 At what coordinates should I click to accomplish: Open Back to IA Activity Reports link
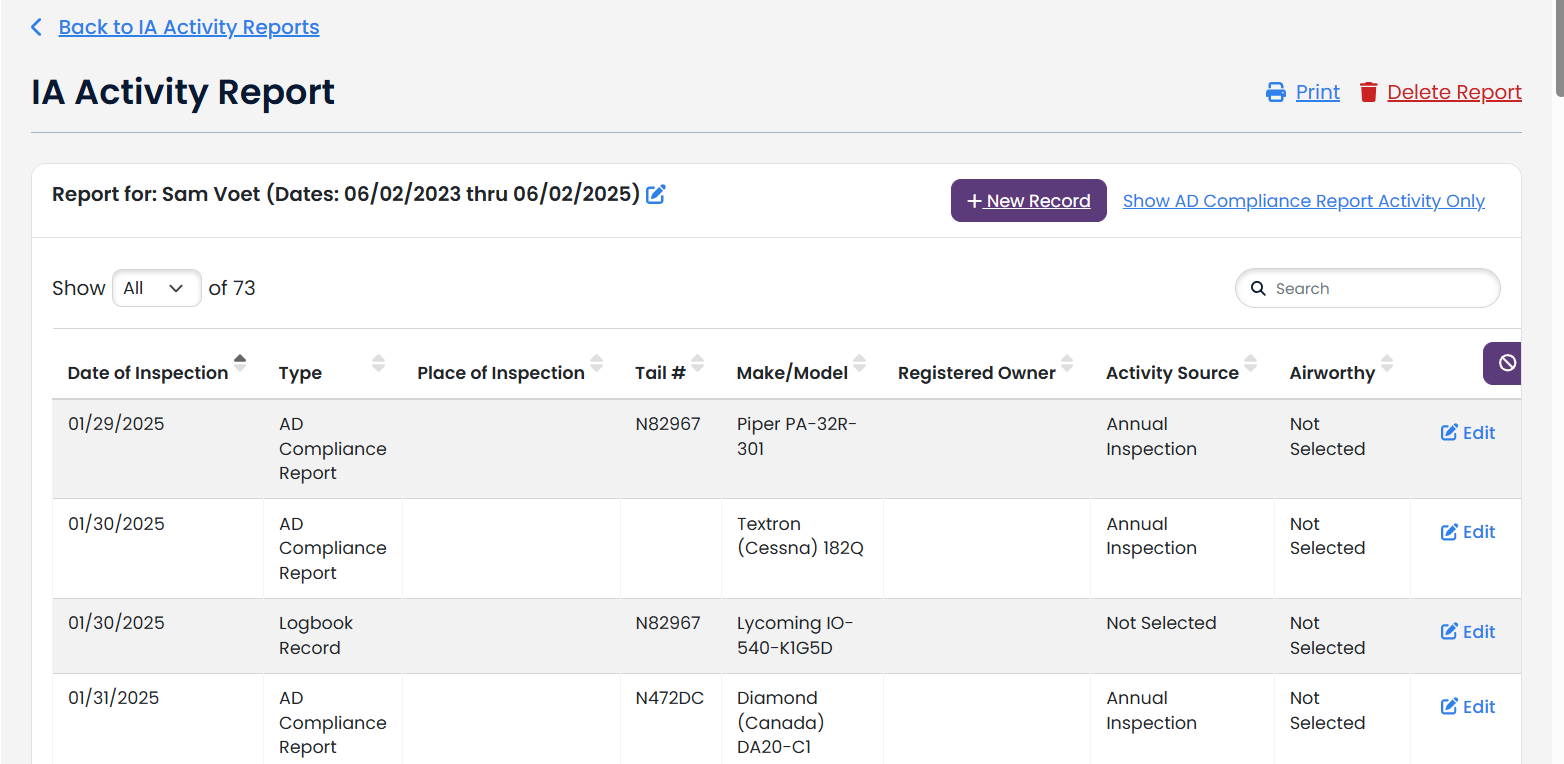pos(189,26)
